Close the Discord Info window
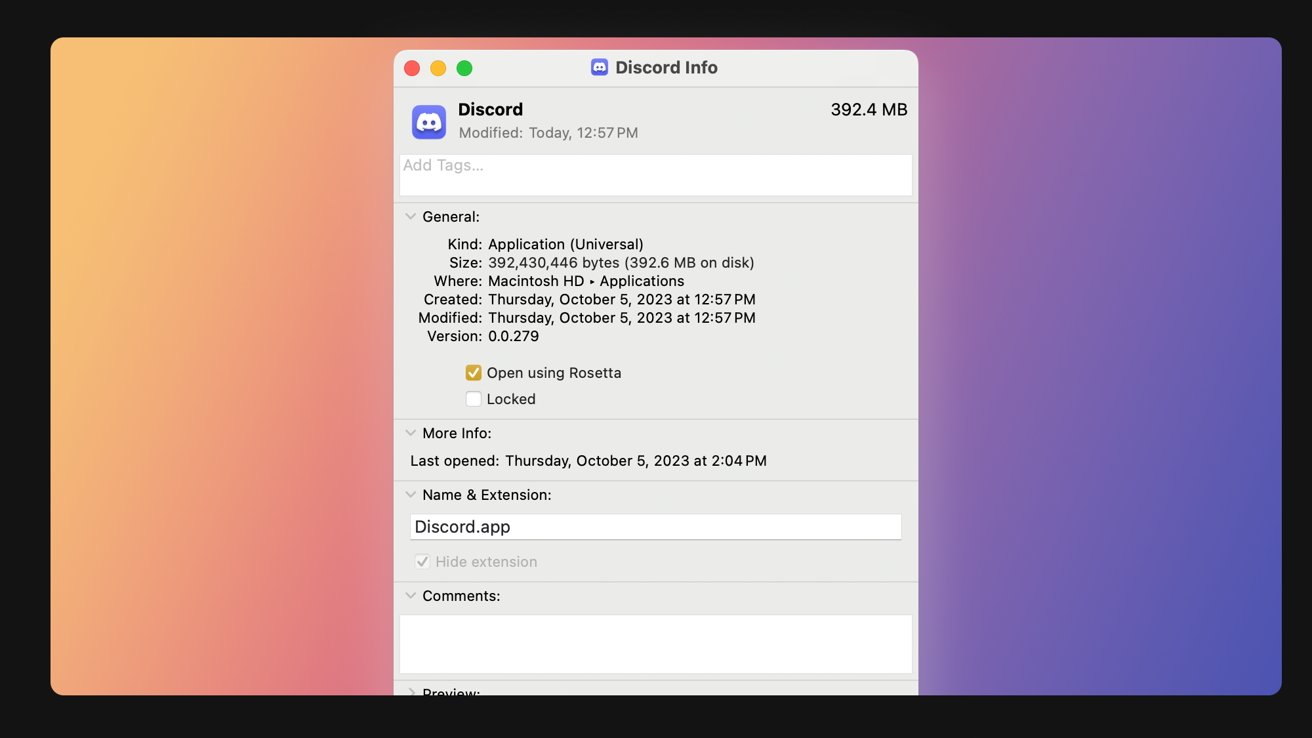 (412, 68)
